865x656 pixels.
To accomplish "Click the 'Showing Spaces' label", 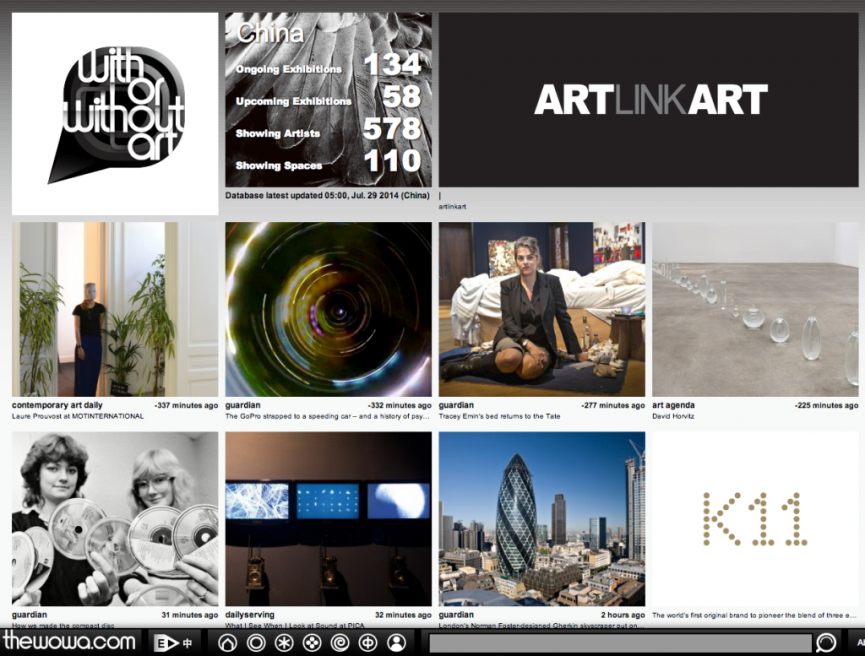I will click(279, 166).
